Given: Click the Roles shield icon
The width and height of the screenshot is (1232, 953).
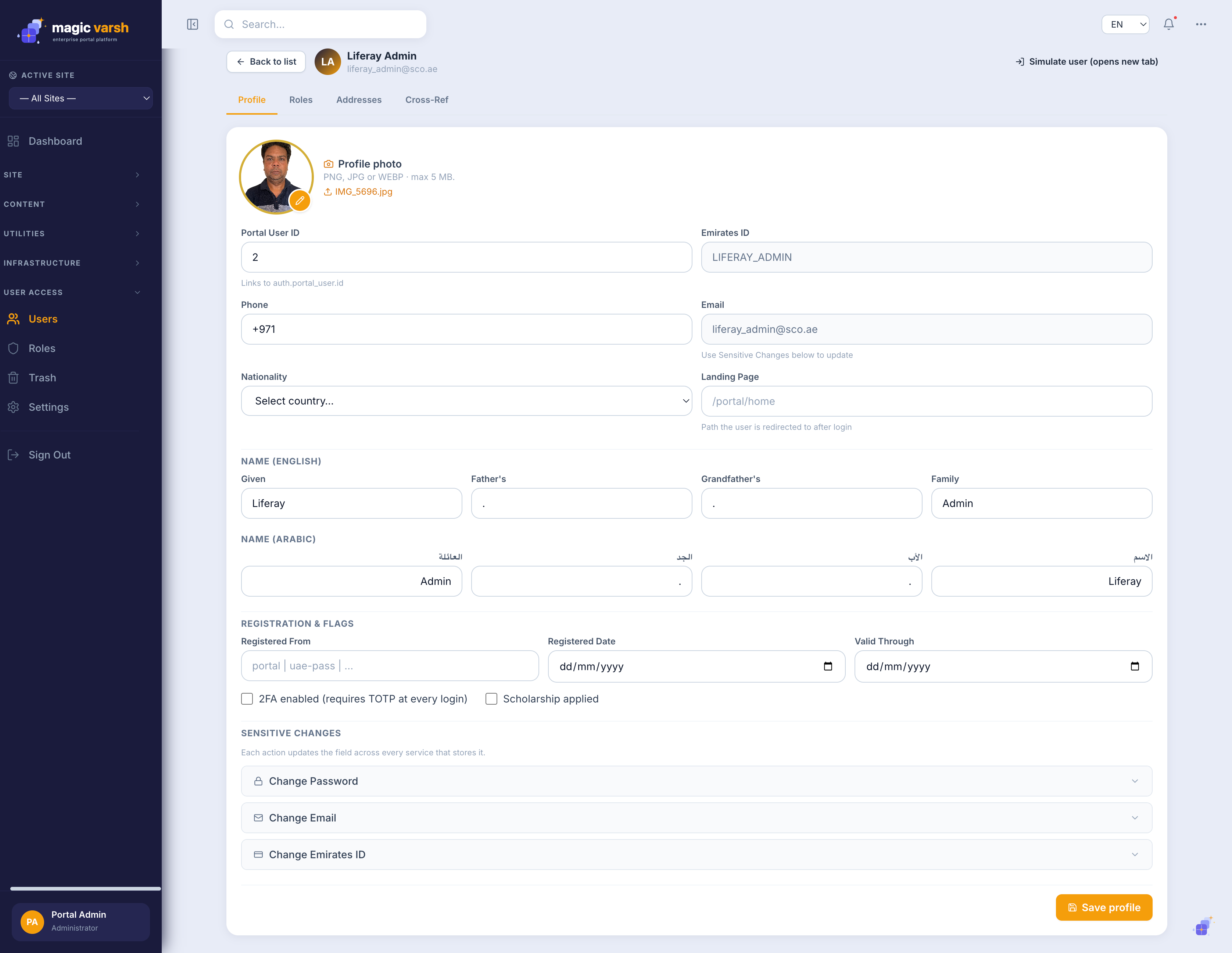Looking at the screenshot, I should pyautogui.click(x=14, y=349).
